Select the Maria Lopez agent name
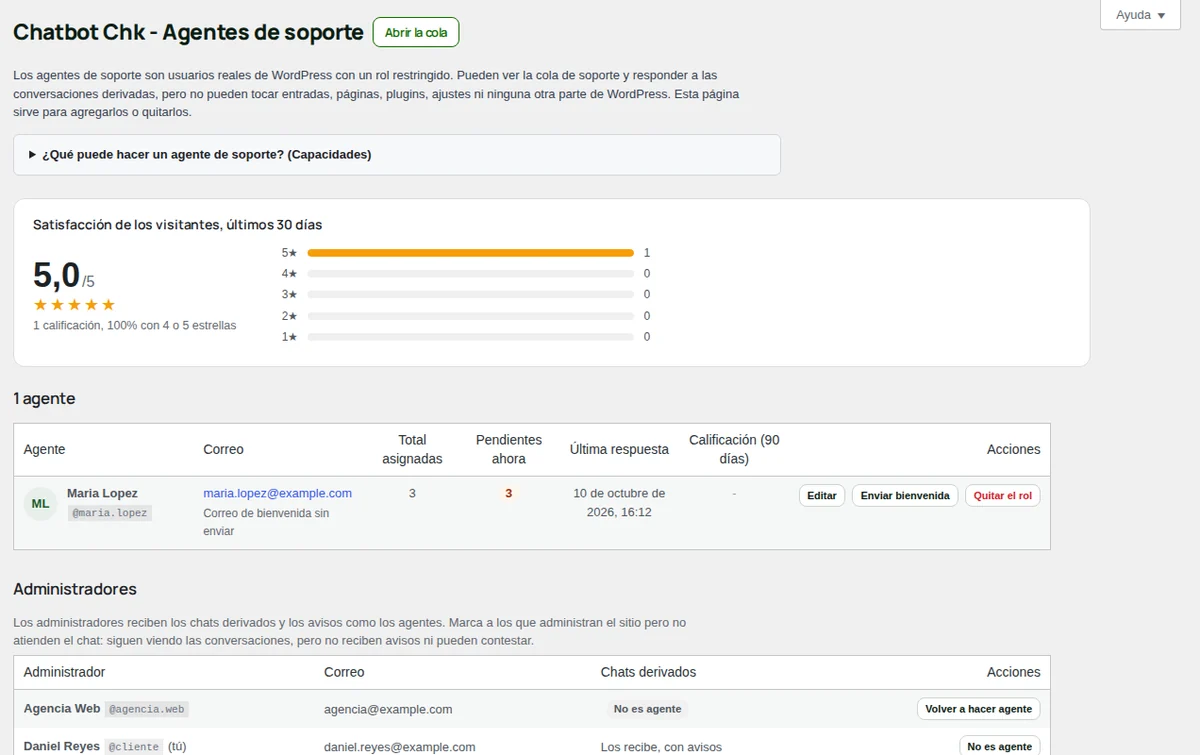The width and height of the screenshot is (1200, 755). point(102,493)
